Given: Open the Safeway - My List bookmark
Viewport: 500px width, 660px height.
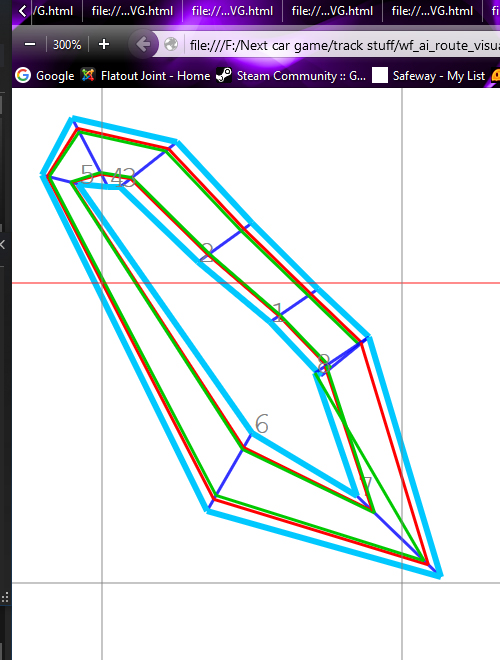Looking at the screenshot, I should (428, 76).
